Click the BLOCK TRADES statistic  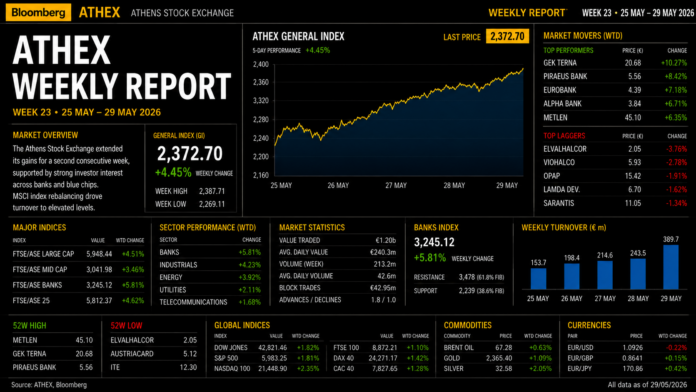337,288
